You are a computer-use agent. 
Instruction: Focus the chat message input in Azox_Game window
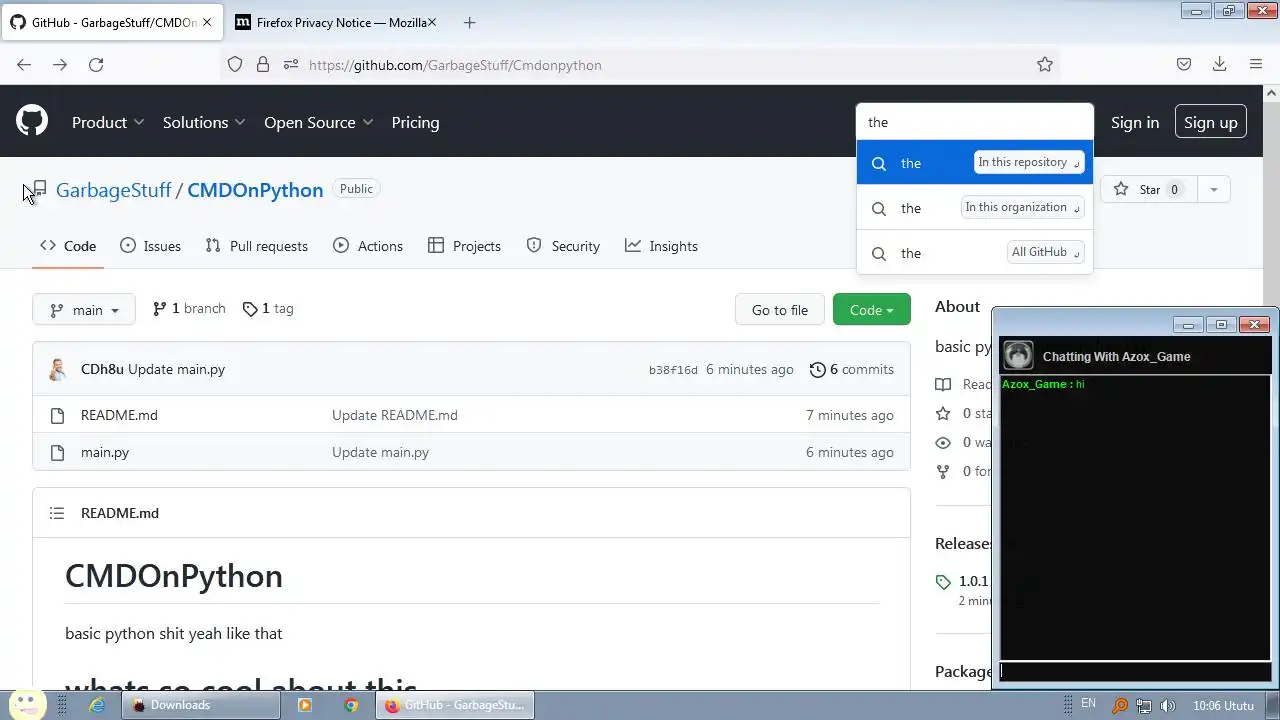point(1135,672)
